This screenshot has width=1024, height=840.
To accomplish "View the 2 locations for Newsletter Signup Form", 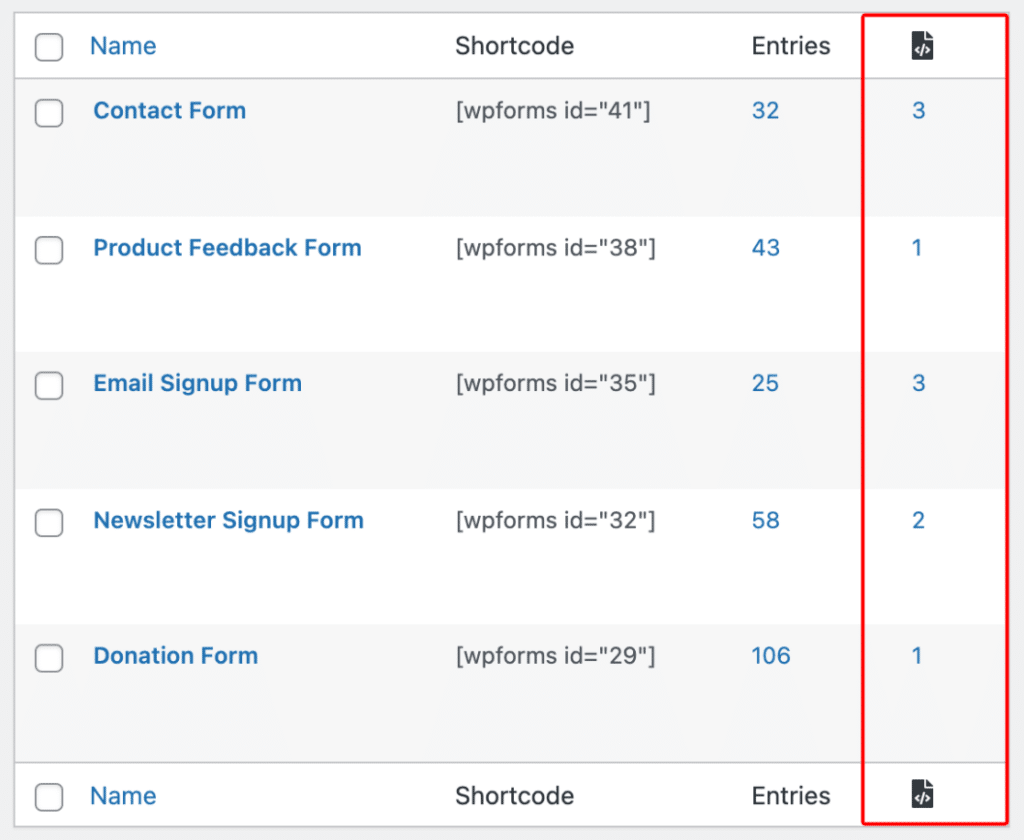I will coord(918,520).
